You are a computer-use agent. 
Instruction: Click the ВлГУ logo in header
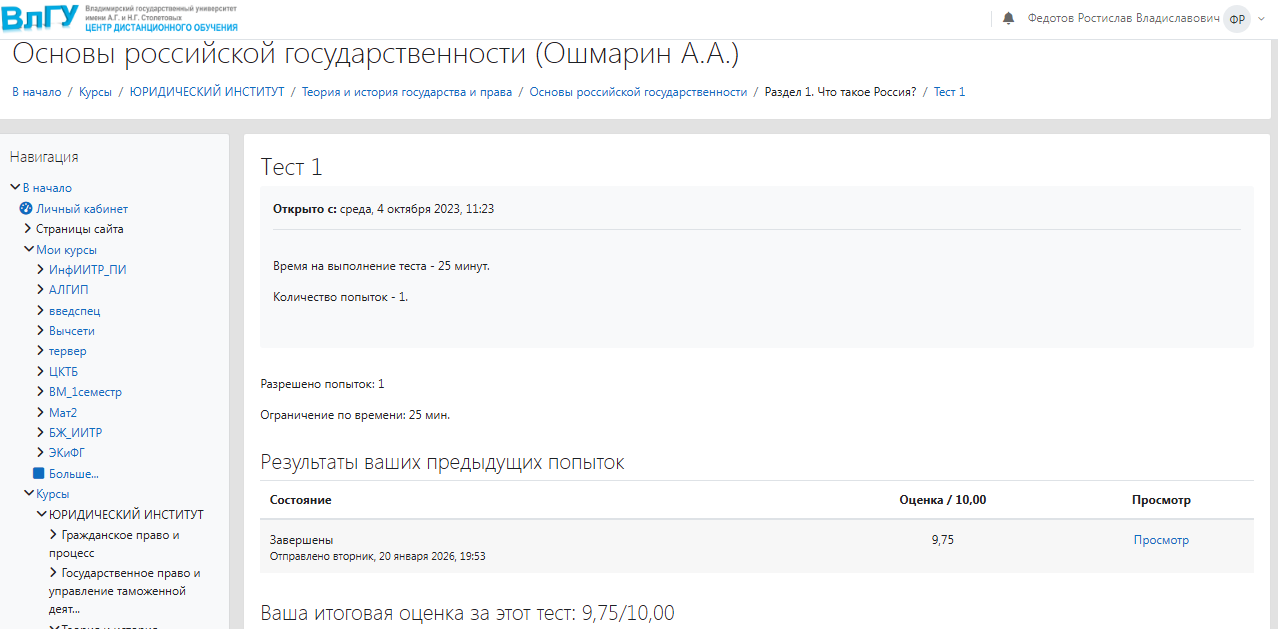(41, 18)
